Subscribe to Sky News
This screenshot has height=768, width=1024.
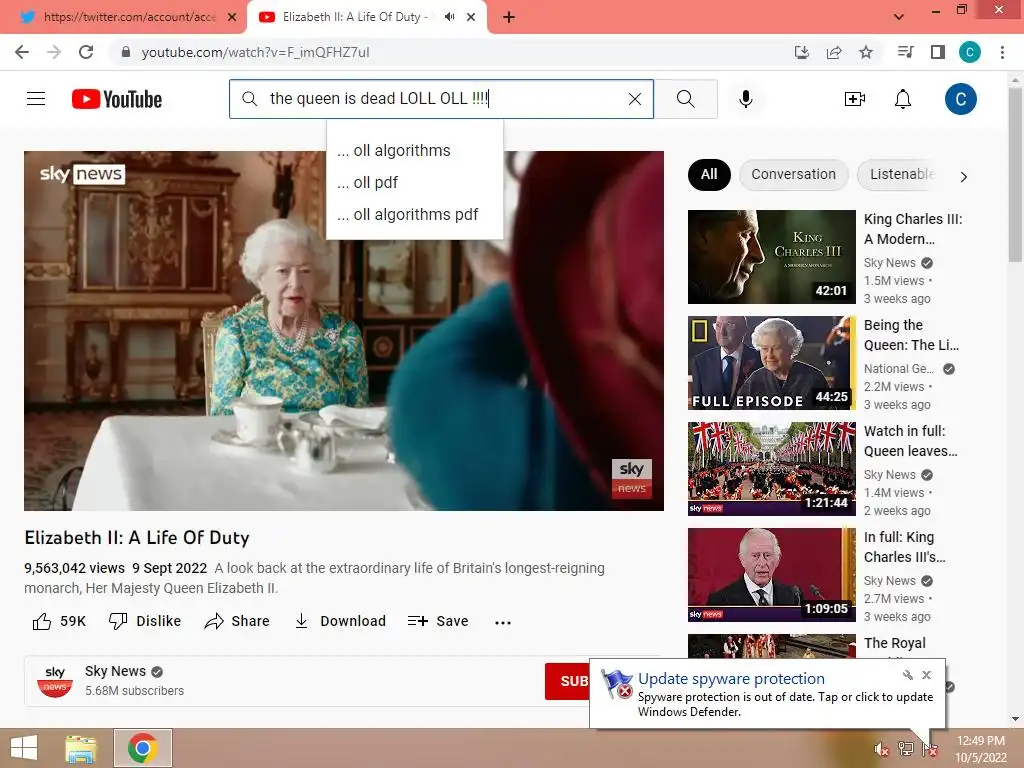click(x=567, y=681)
